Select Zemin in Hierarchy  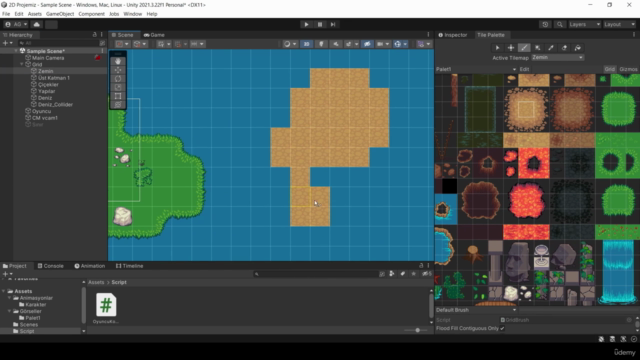(x=46, y=71)
